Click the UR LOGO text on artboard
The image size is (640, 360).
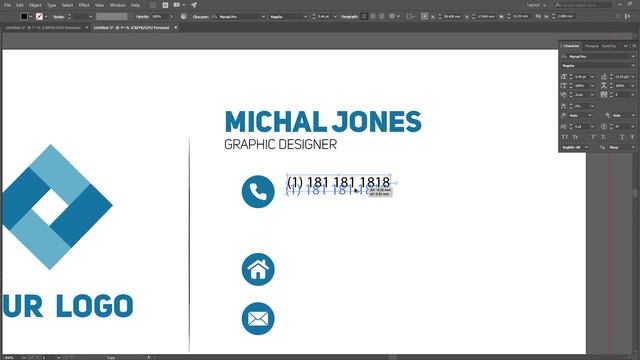click(68, 306)
